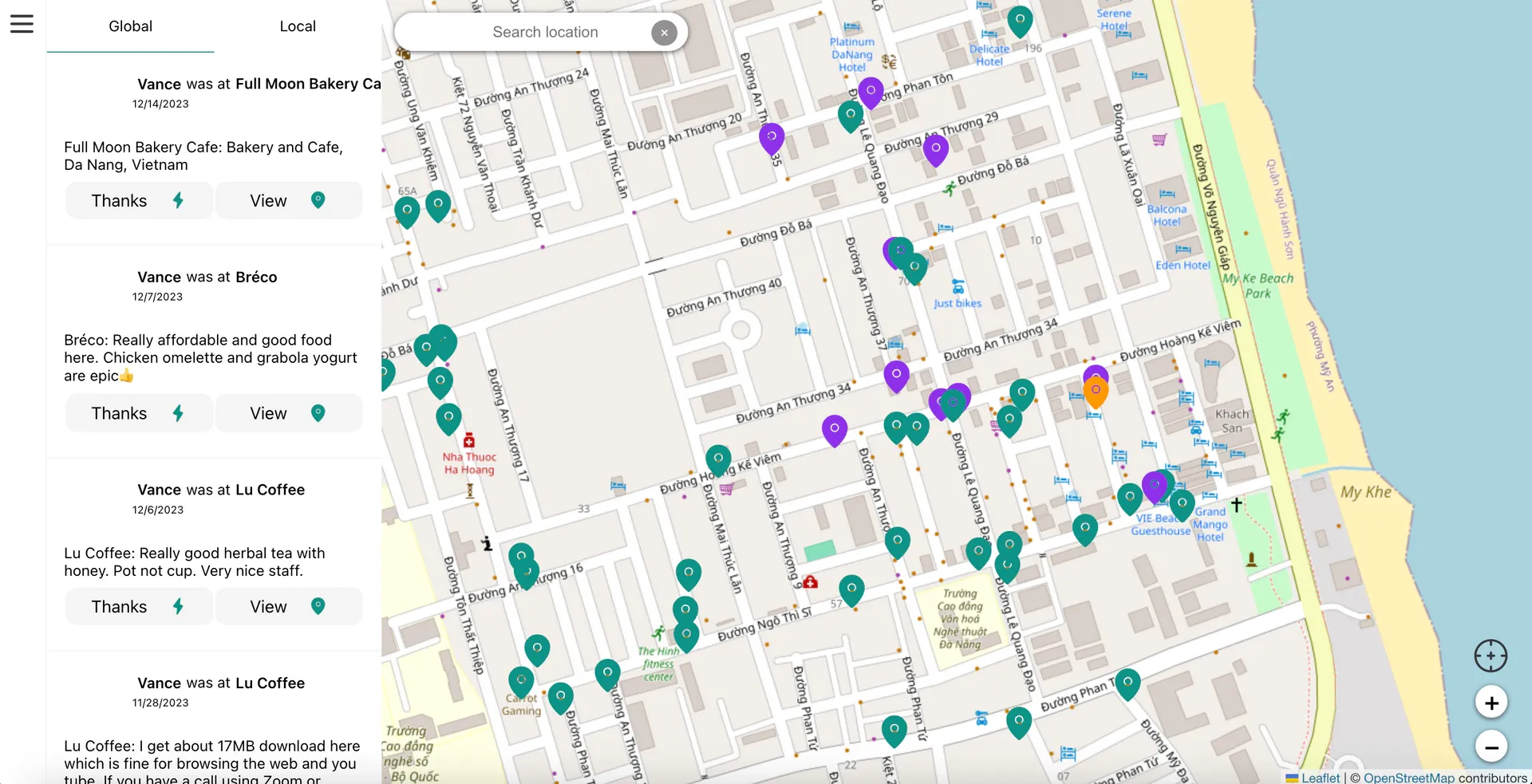Screen dimensions: 1532x784
Task: Click the Eden Hotel label
Action: [x=1183, y=266]
